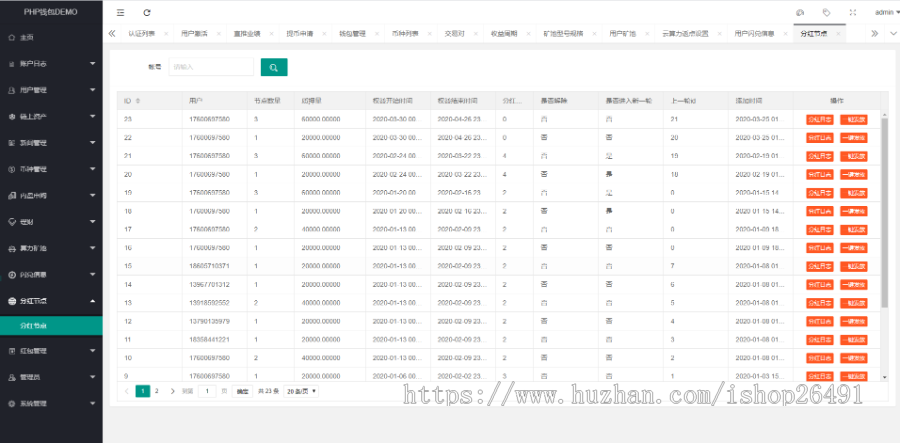Close the 钱包管理 tab
Viewport: 900px width, 443px height.
(377, 34)
